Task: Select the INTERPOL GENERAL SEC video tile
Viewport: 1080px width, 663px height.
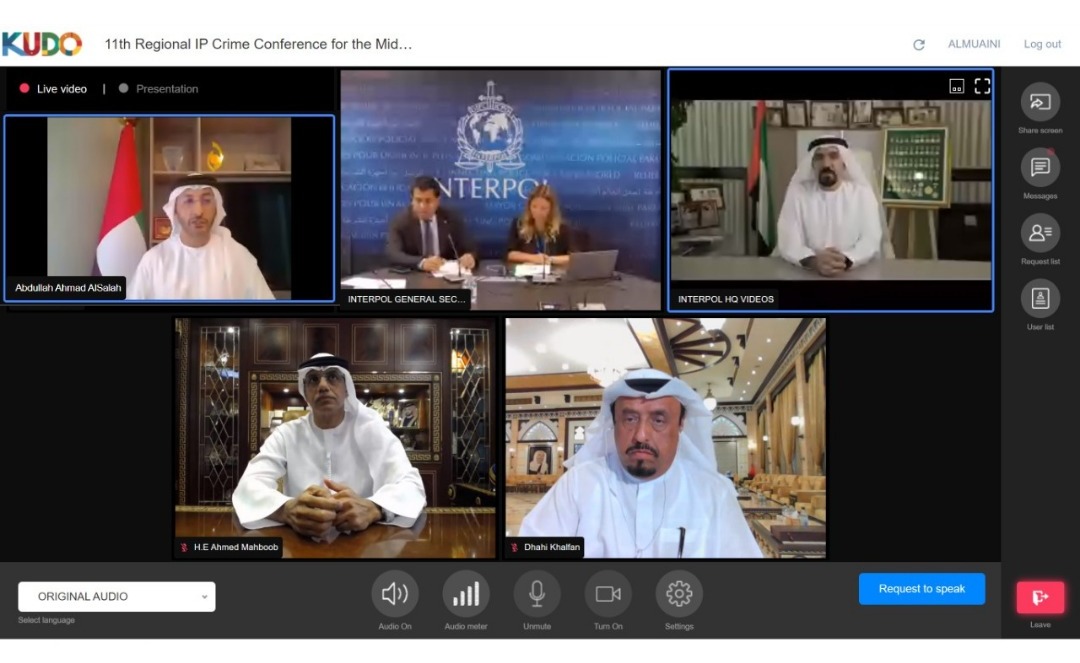Action: coord(501,190)
